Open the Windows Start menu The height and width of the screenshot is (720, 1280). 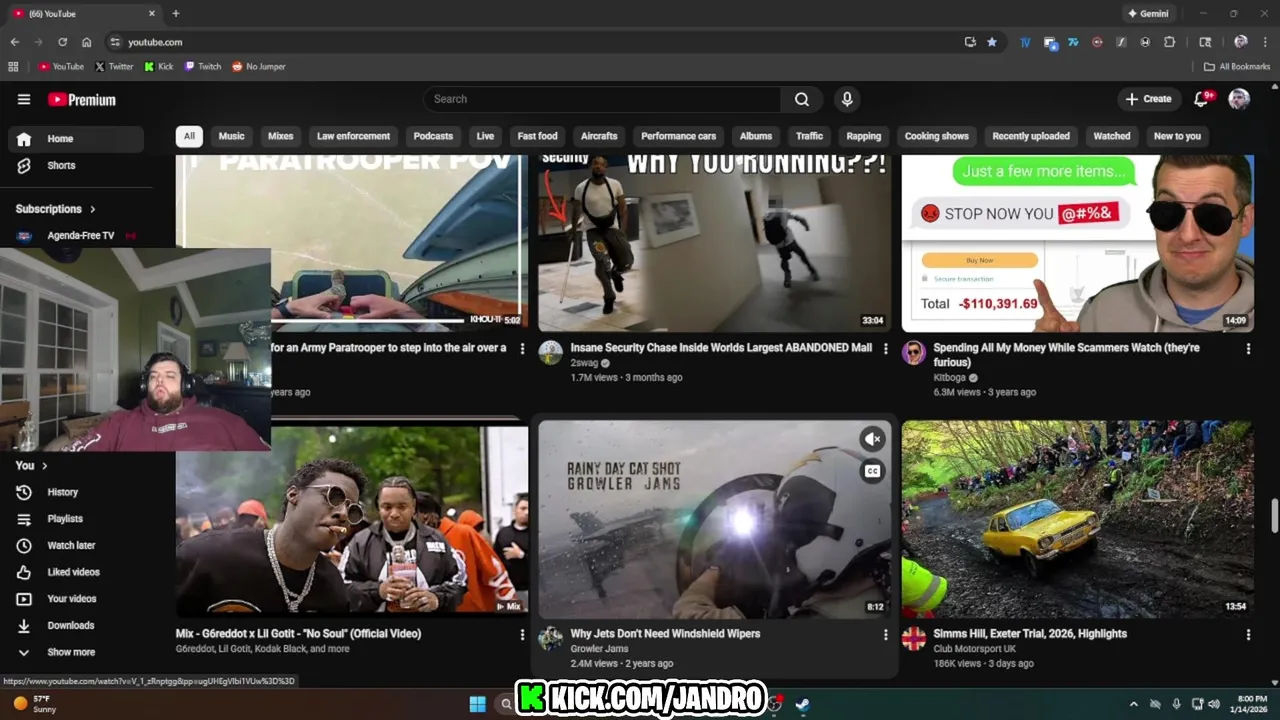tap(477, 704)
